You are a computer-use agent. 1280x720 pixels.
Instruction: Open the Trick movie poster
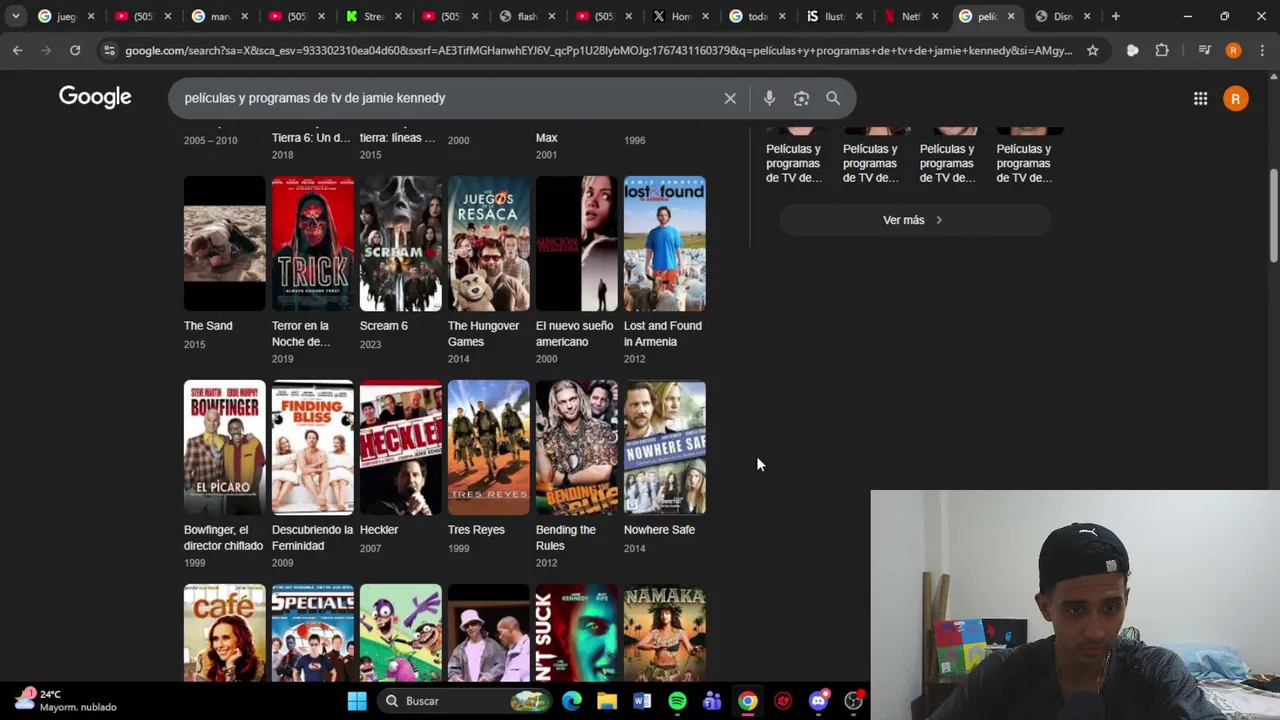pos(313,244)
